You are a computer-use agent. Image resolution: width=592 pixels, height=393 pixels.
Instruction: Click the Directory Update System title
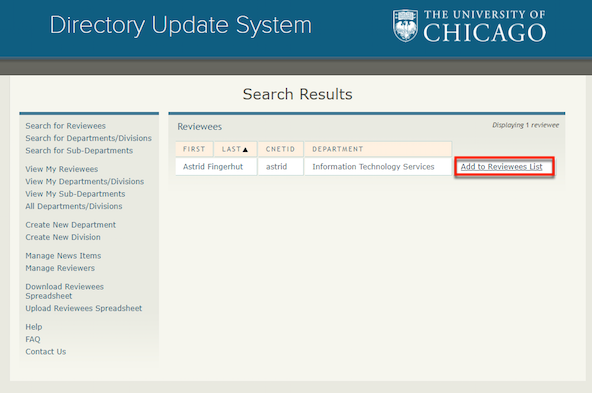coord(180,26)
